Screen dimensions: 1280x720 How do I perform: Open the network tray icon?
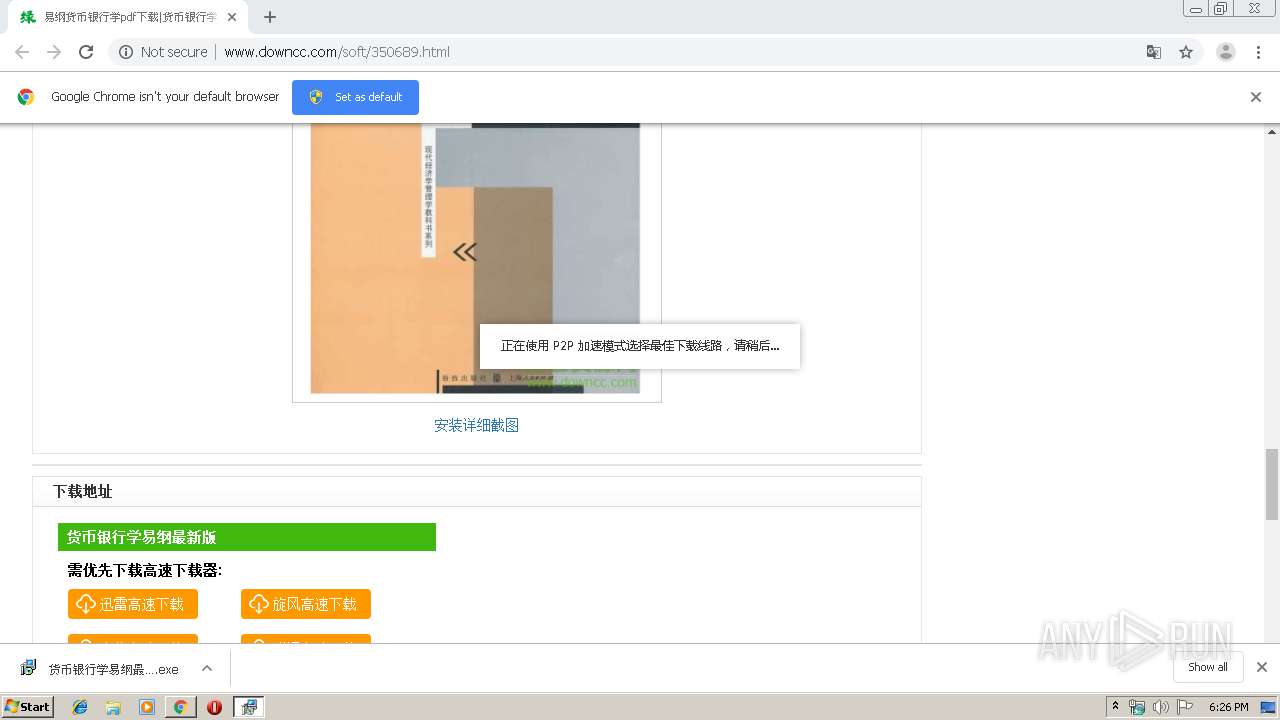click(x=1137, y=707)
